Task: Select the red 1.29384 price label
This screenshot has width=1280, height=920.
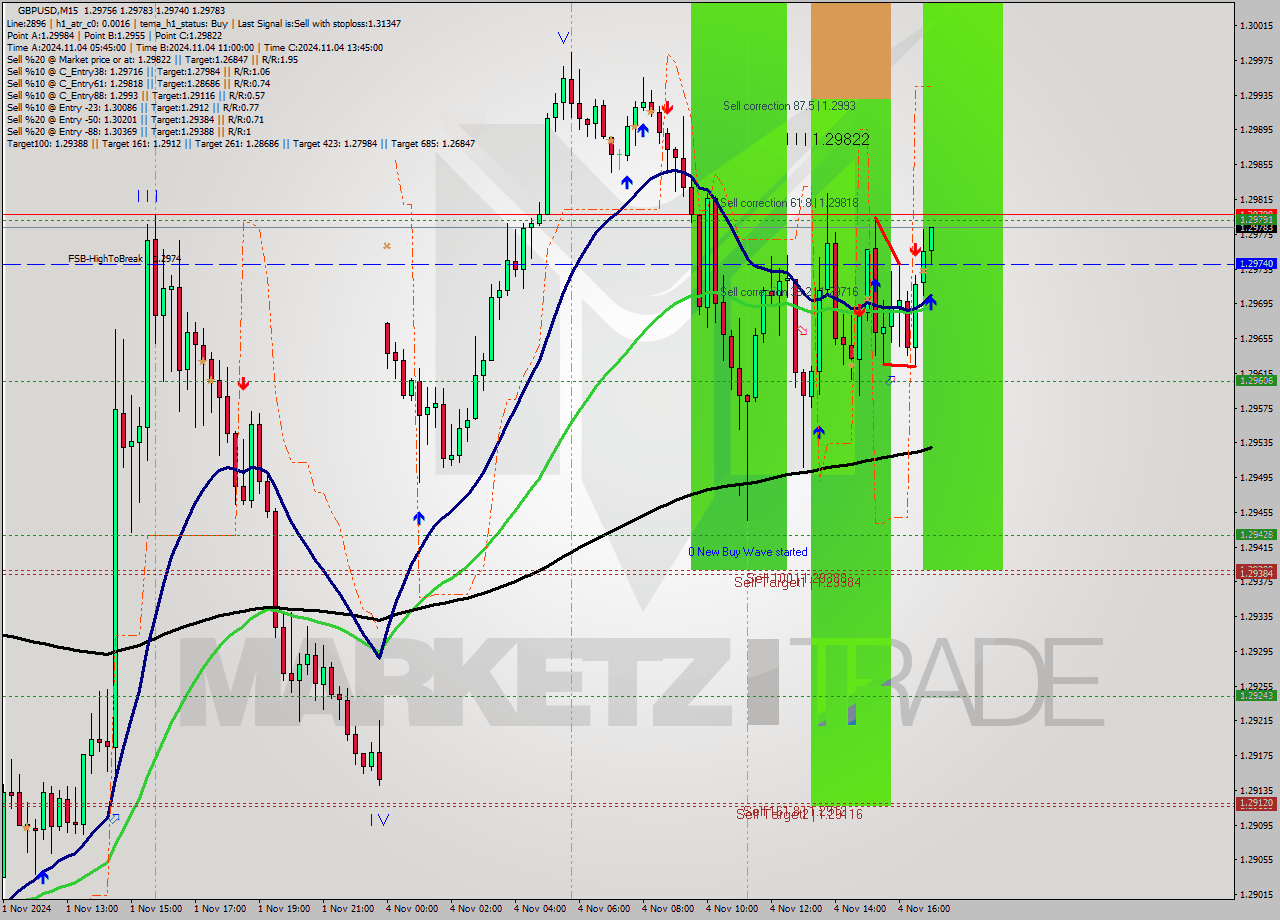Action: coord(1256,573)
